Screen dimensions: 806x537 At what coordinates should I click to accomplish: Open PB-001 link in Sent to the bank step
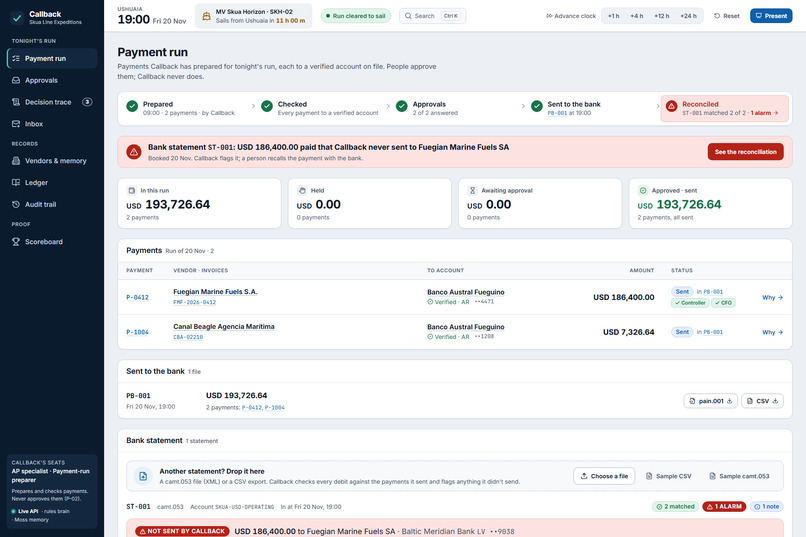(x=557, y=113)
